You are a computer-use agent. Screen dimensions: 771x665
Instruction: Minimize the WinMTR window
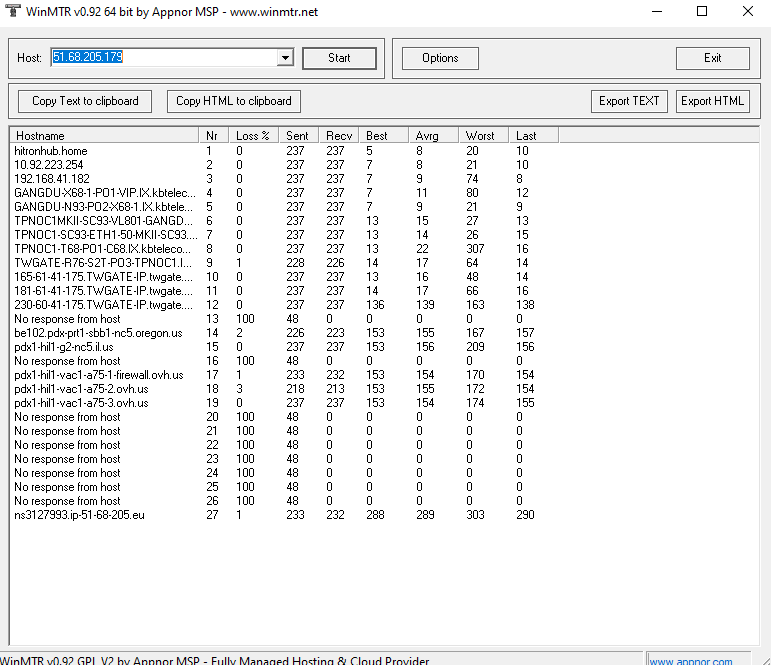tap(655, 11)
